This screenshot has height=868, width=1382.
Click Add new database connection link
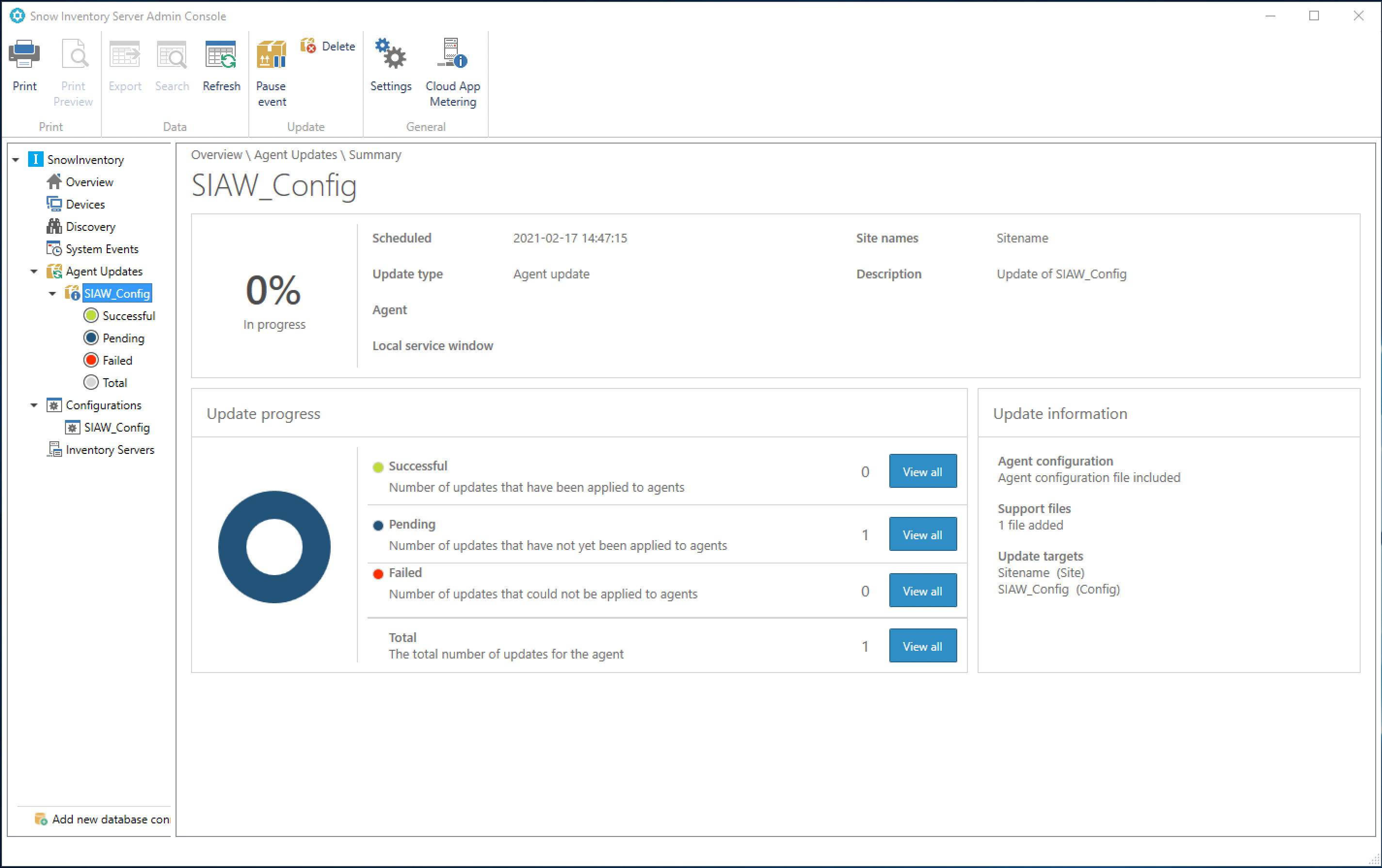coord(112,819)
